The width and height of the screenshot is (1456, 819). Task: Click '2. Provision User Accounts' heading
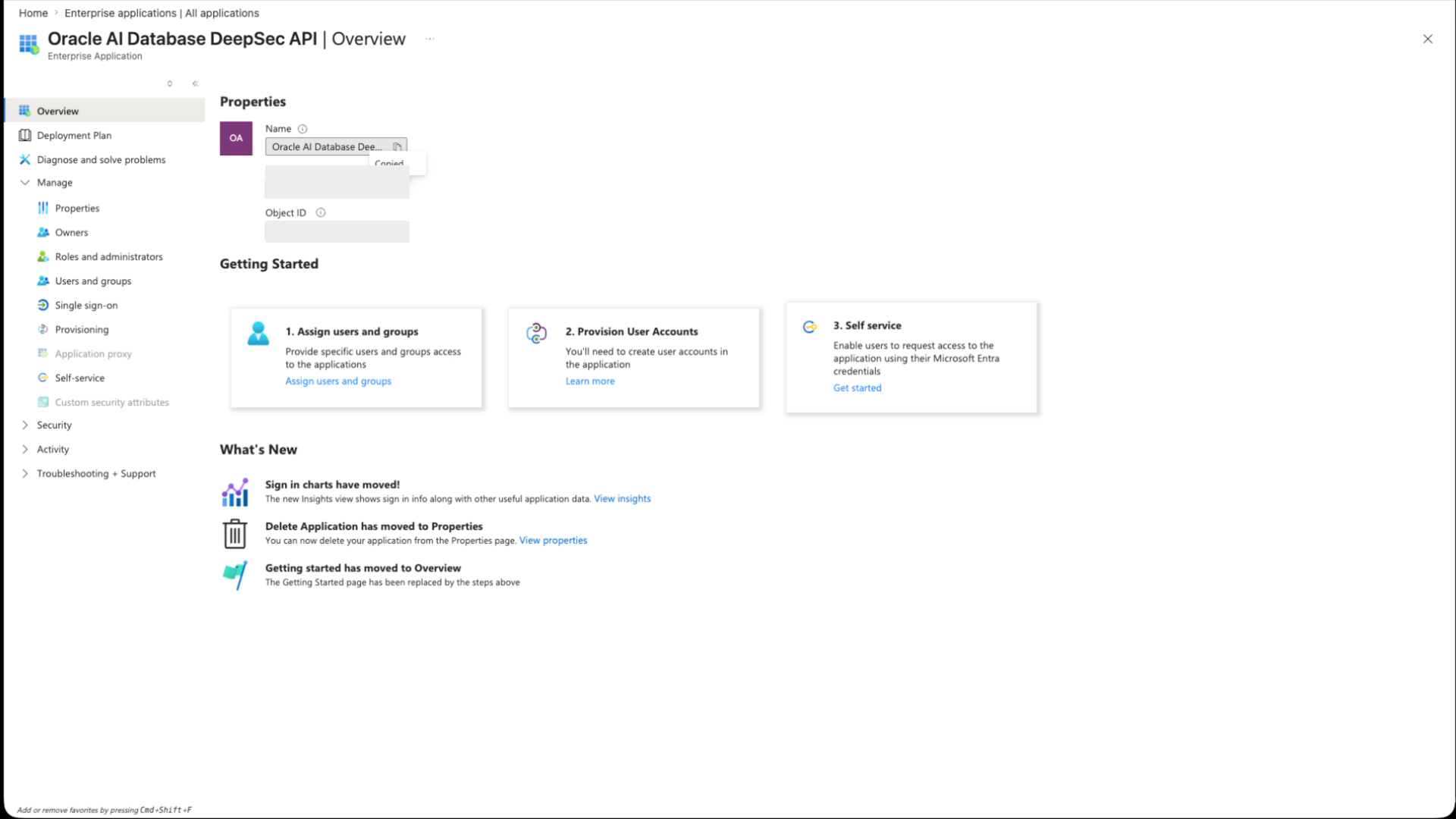click(632, 332)
